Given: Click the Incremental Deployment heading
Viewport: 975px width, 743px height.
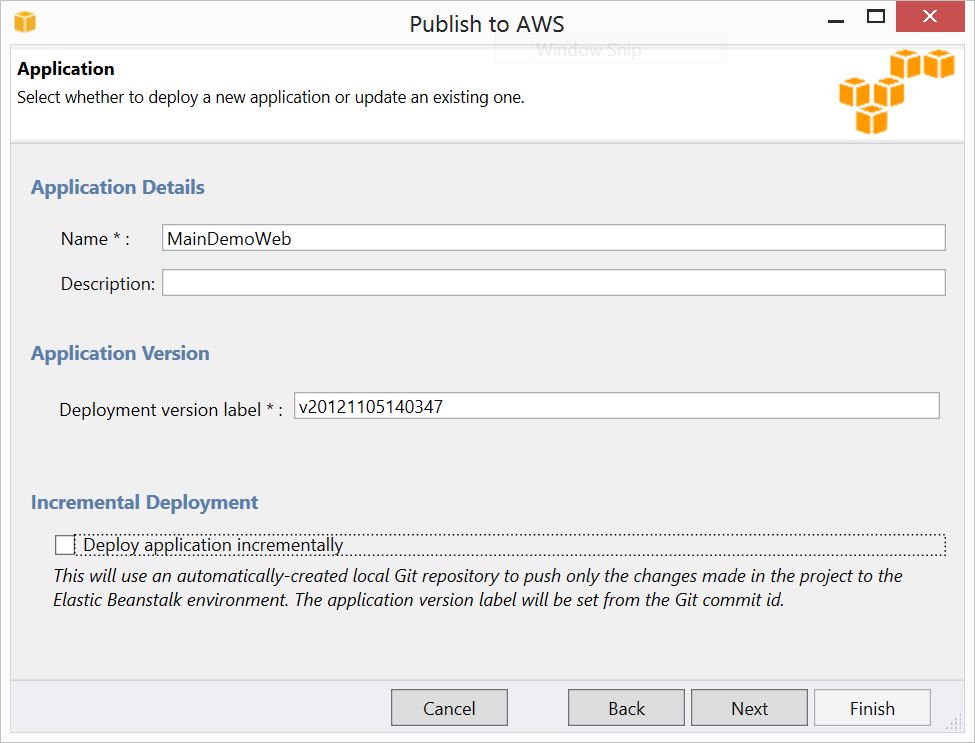Looking at the screenshot, I should pyautogui.click(x=144, y=502).
